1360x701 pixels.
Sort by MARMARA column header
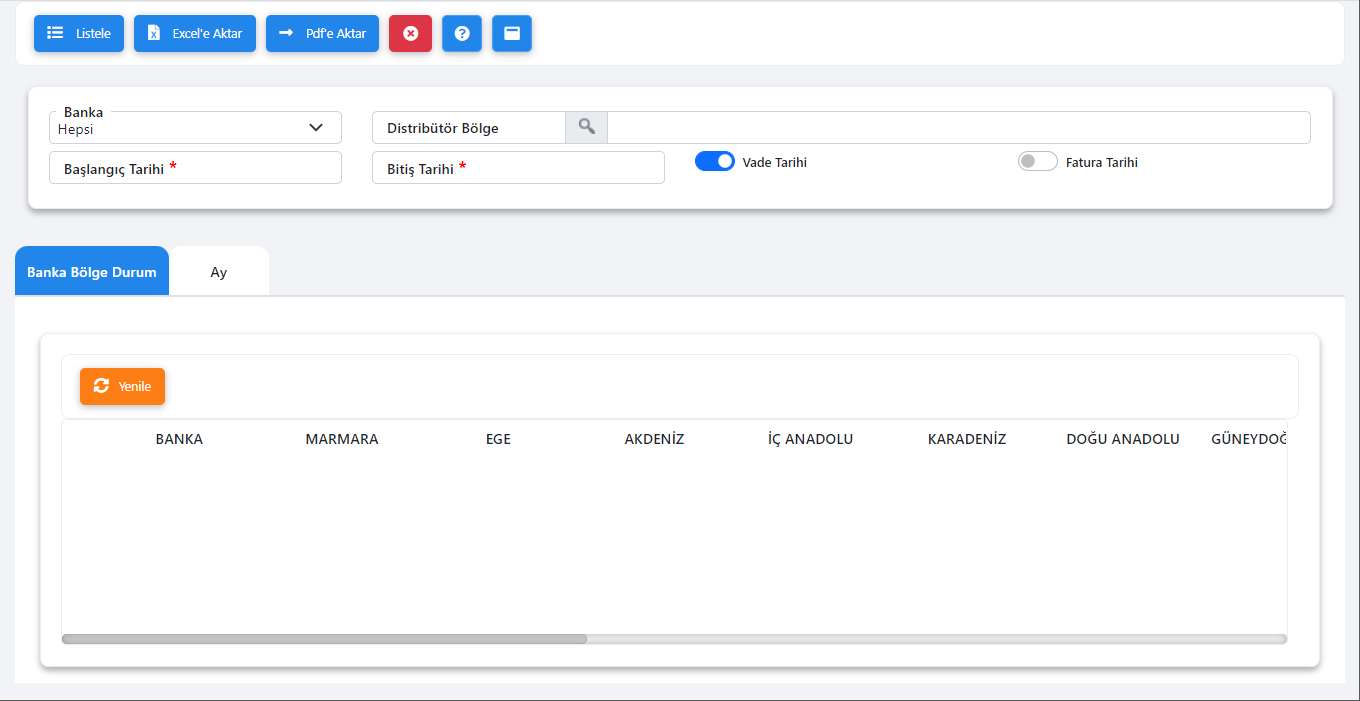pyautogui.click(x=342, y=439)
